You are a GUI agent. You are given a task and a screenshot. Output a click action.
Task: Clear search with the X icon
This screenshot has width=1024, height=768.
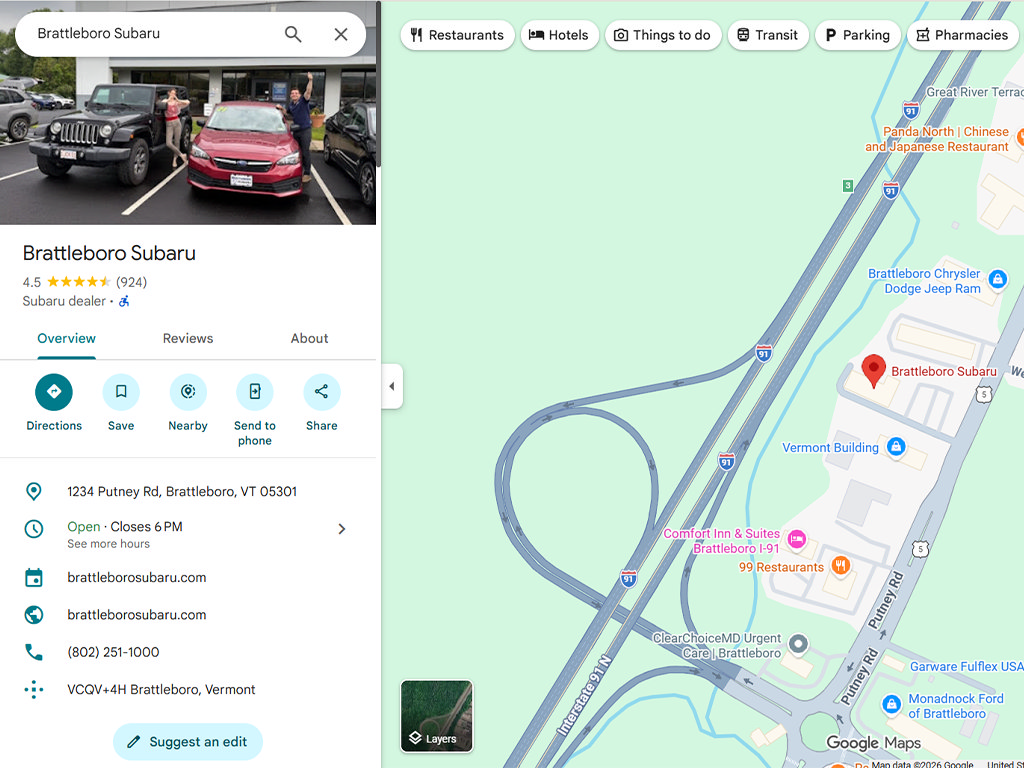(341, 34)
